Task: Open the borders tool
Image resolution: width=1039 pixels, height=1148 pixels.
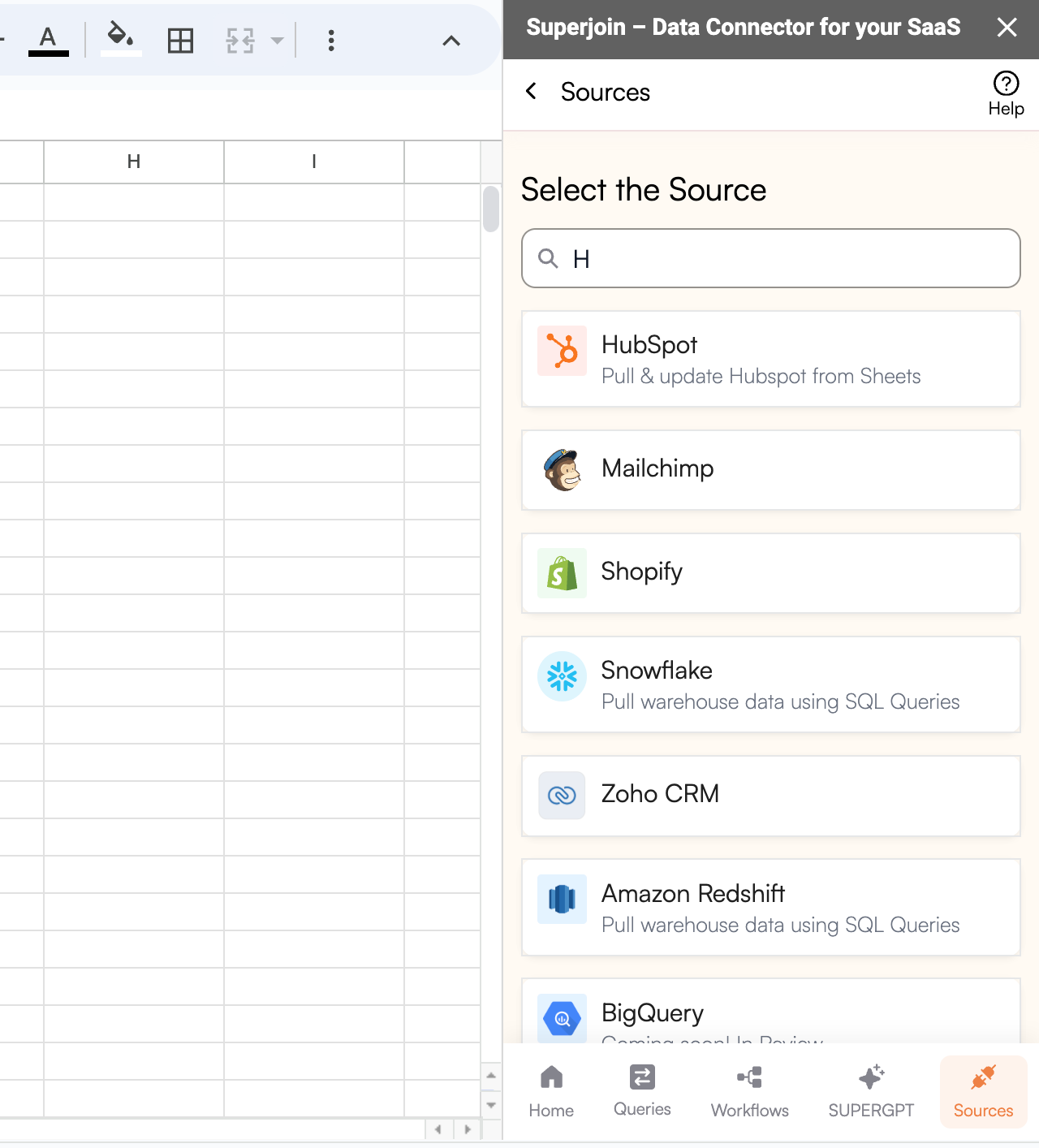Action: tap(180, 41)
